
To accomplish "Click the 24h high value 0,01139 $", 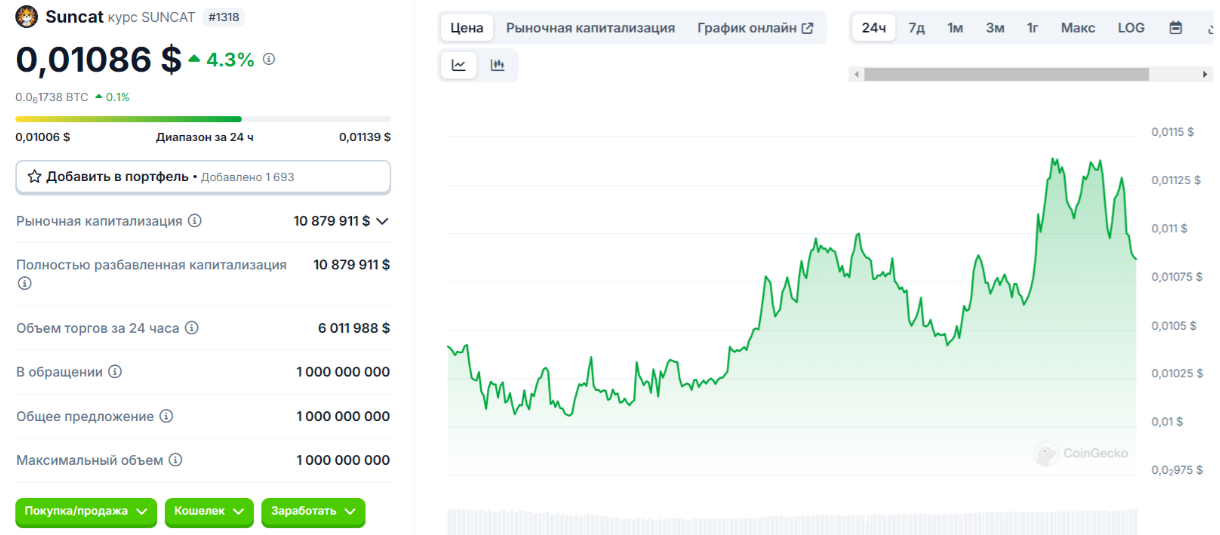I will pos(365,137).
